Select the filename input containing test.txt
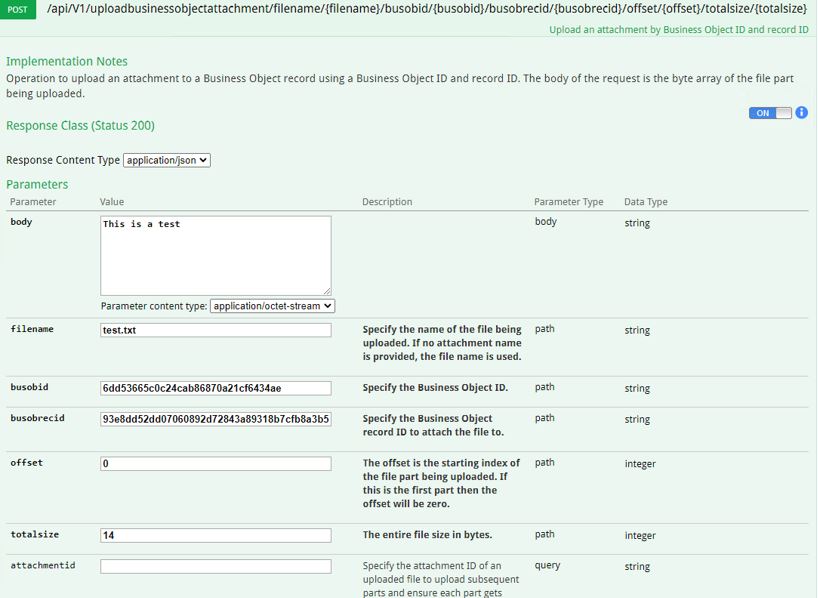 215,333
